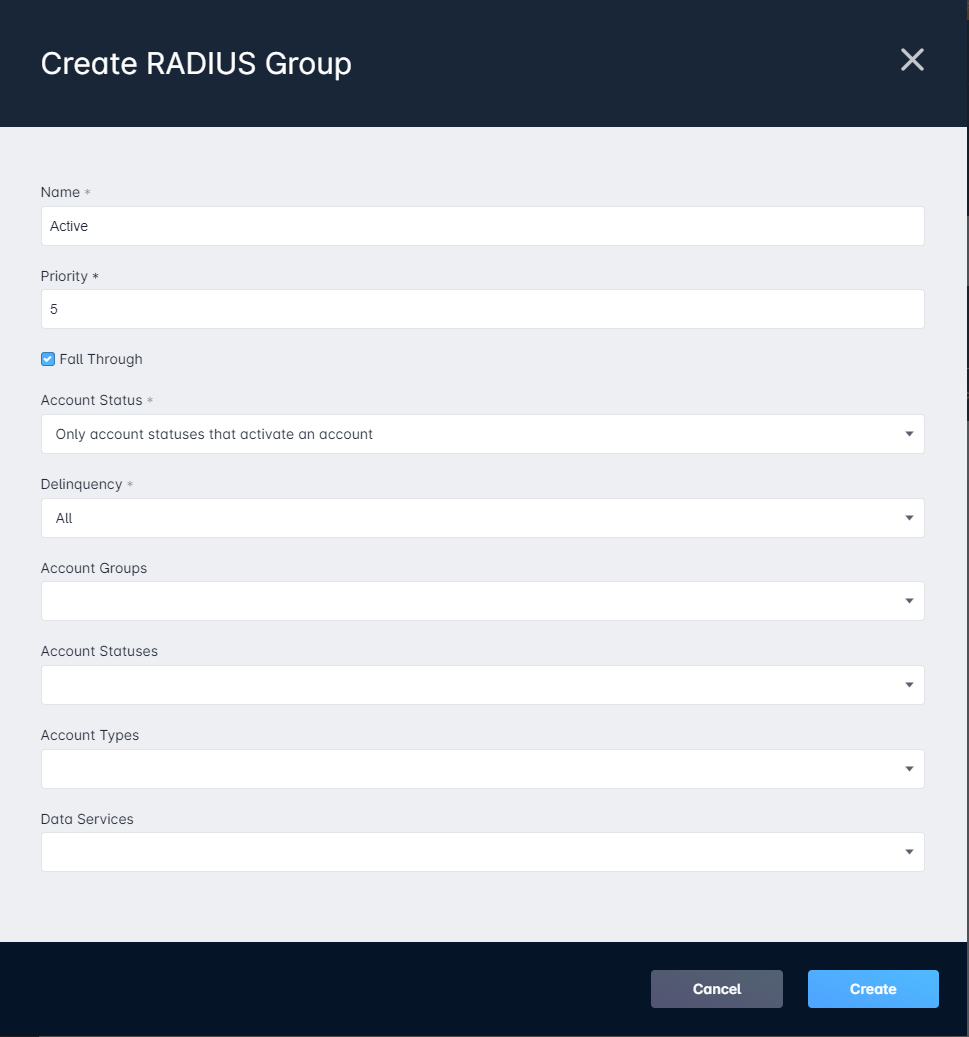
Task: Expand the Account Groups dropdown
Action: pyautogui.click(x=482, y=601)
